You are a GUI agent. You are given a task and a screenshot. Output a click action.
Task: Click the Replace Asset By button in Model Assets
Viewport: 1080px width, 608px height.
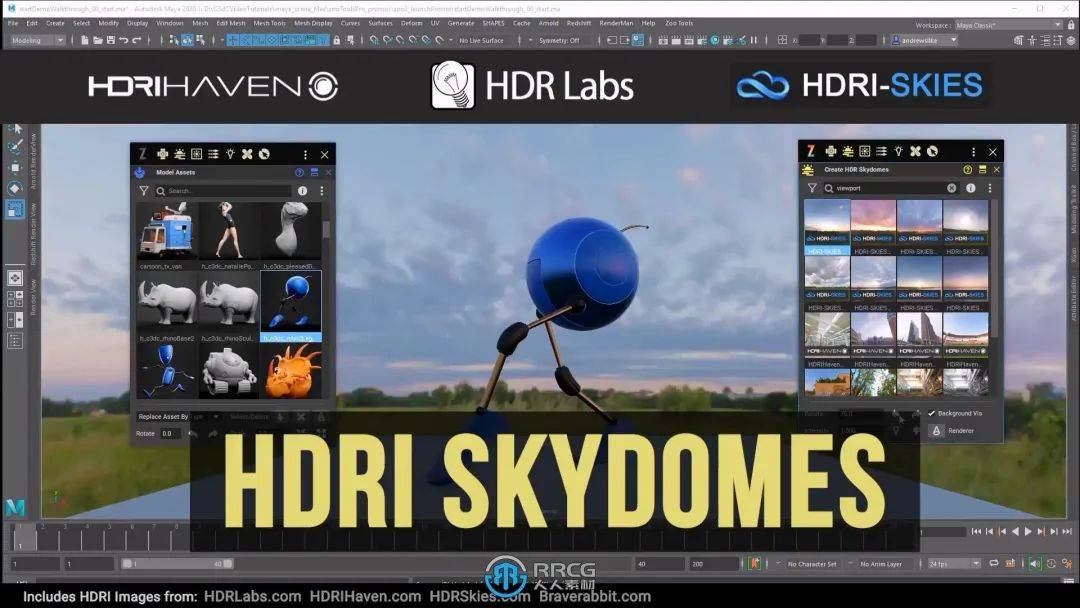click(165, 416)
